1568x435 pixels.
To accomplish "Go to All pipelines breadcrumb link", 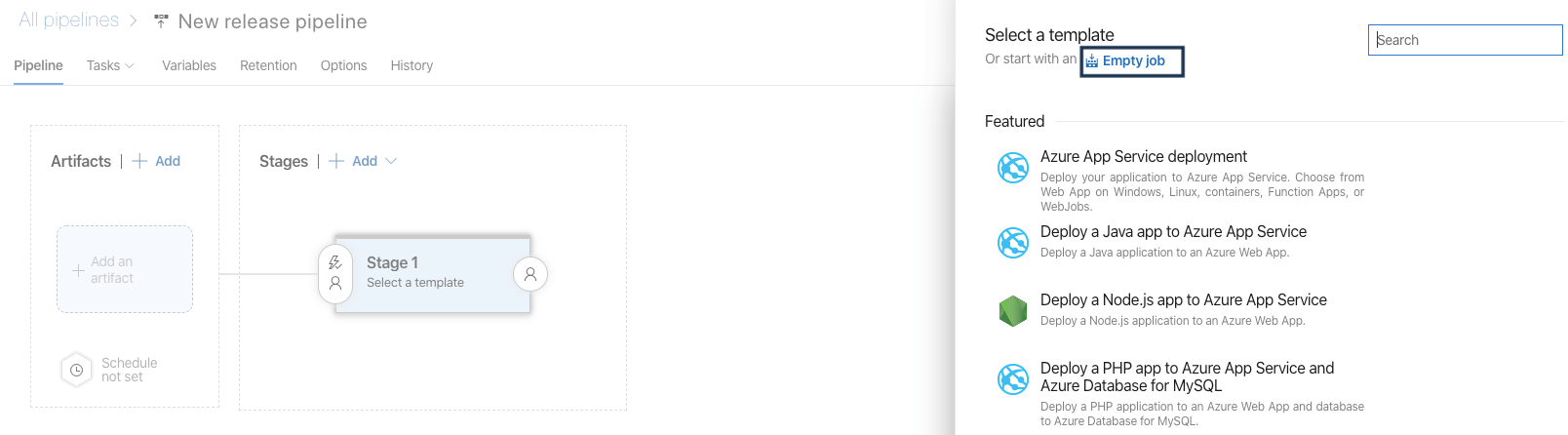I will 68,20.
